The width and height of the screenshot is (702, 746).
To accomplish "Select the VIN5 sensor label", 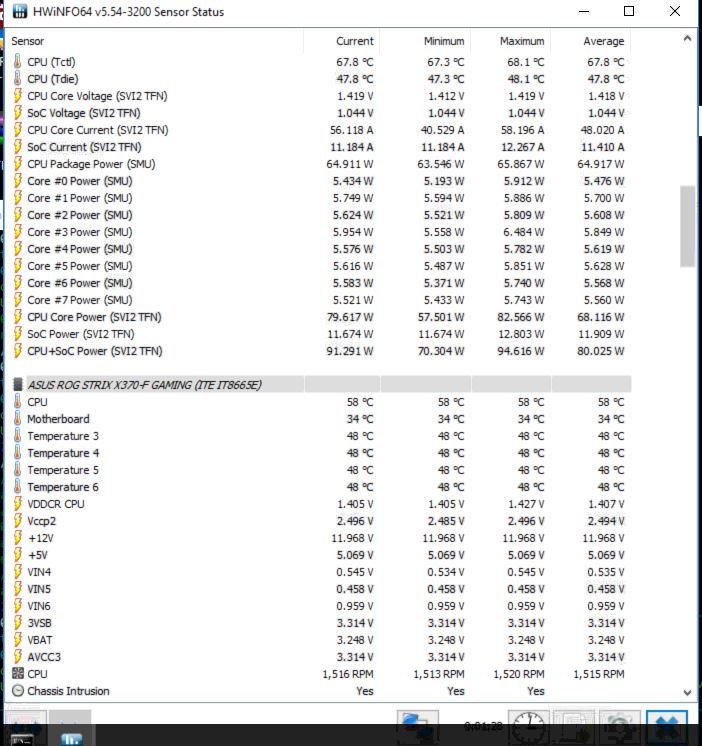I will click(x=39, y=589).
